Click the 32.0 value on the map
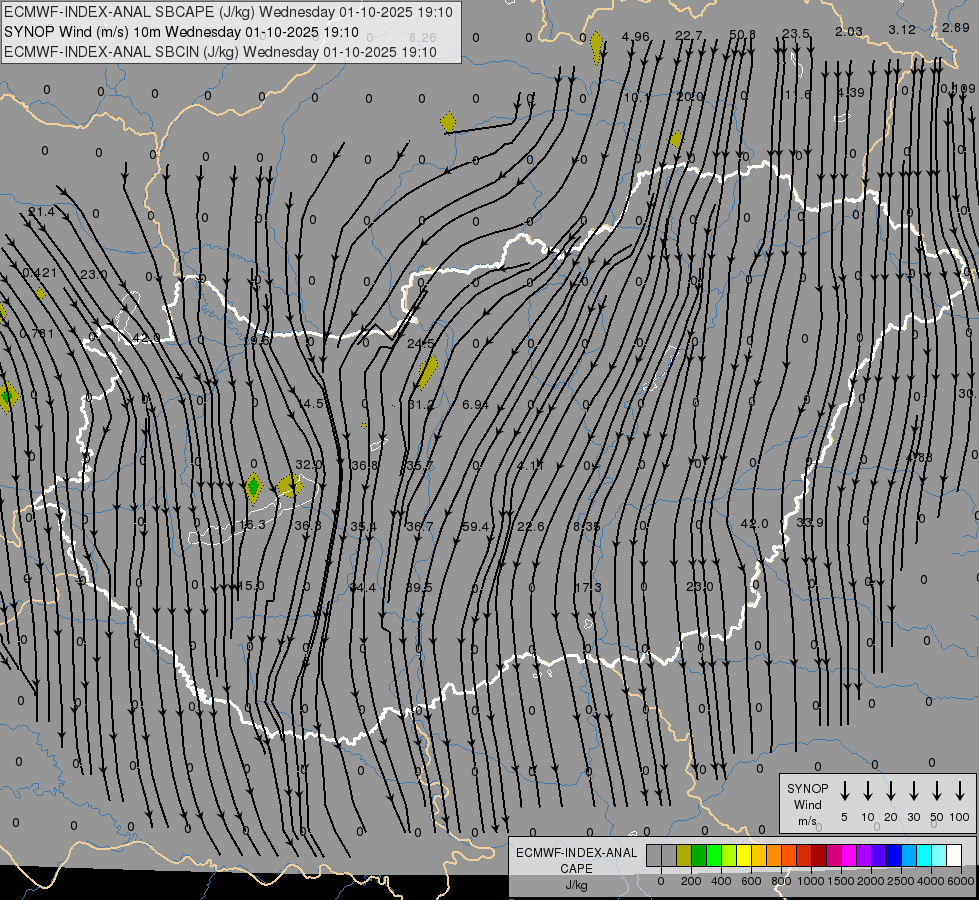Screen dimensions: 979x900 pos(308,465)
